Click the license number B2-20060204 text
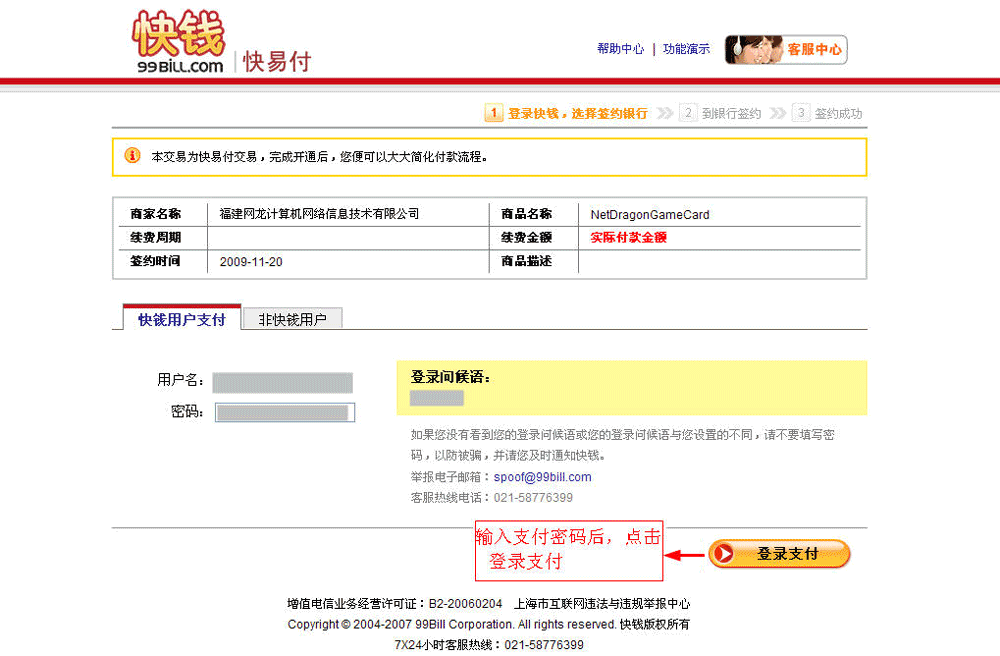This screenshot has height=656, width=1000. coord(466,604)
